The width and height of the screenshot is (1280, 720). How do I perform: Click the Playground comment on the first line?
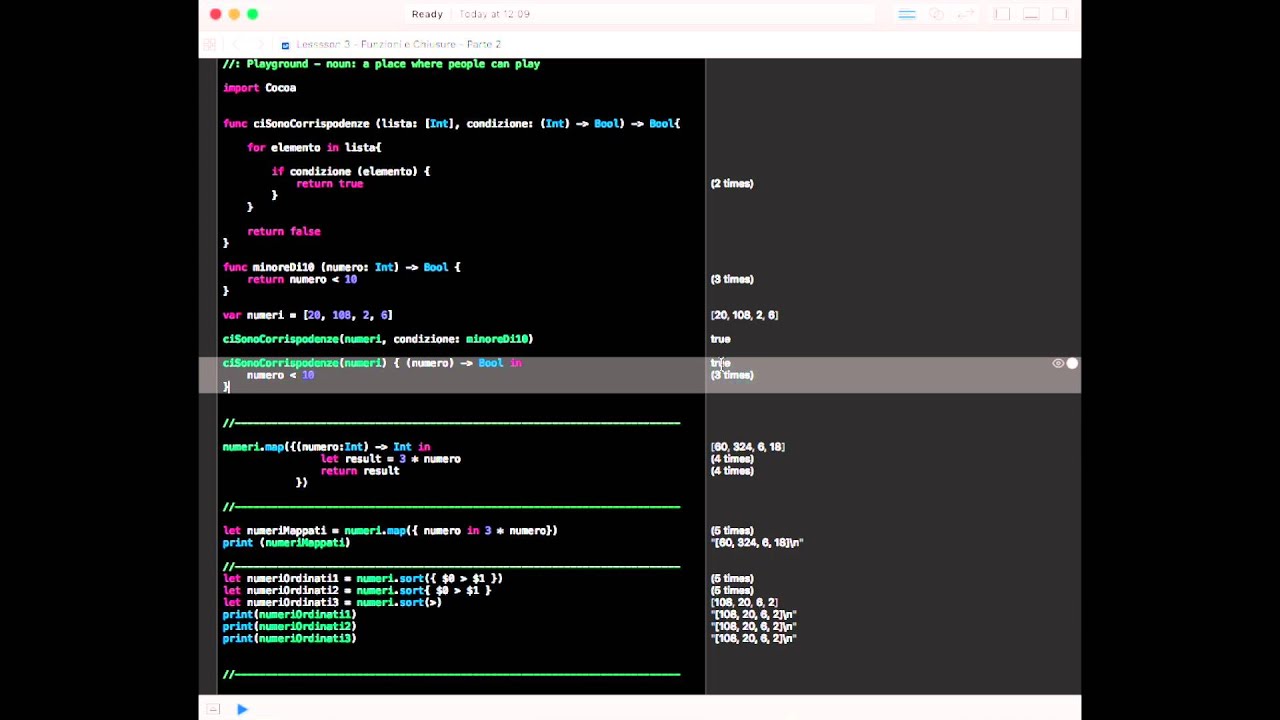click(x=381, y=64)
